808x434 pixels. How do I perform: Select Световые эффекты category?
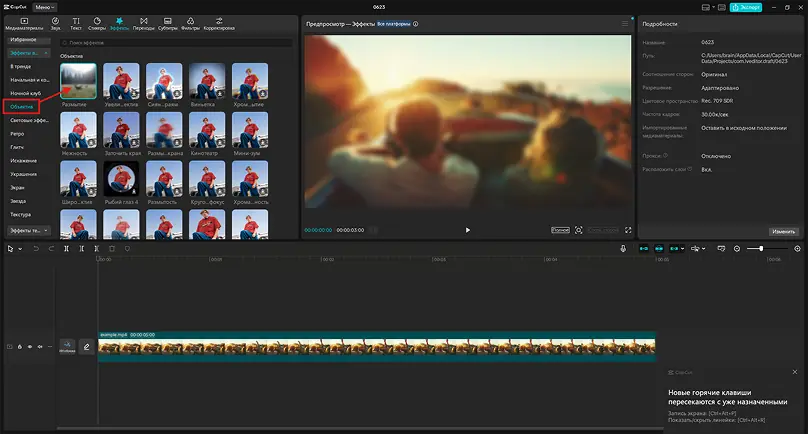pos(29,120)
